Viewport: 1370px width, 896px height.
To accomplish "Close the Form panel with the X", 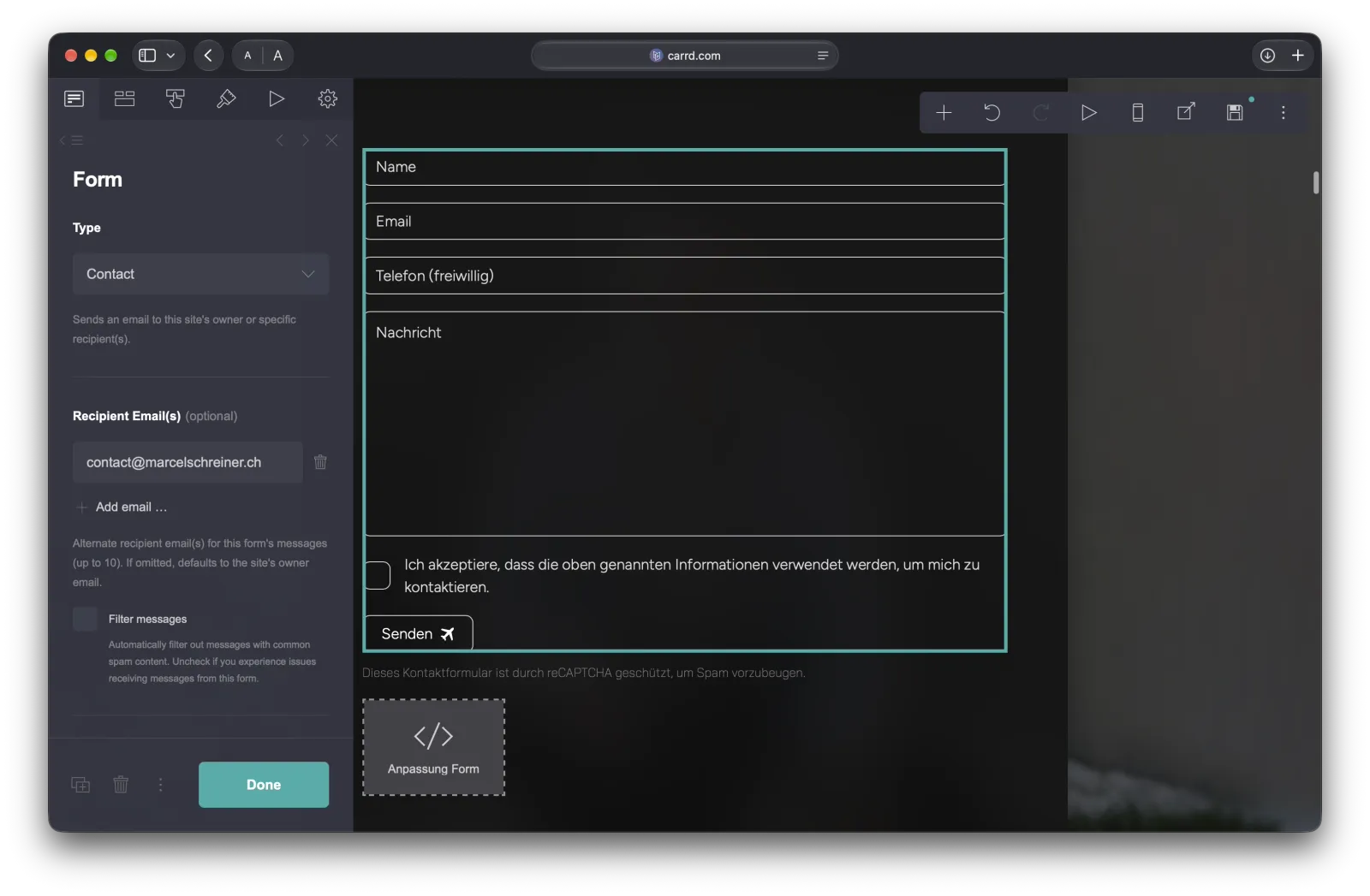I will coord(331,140).
